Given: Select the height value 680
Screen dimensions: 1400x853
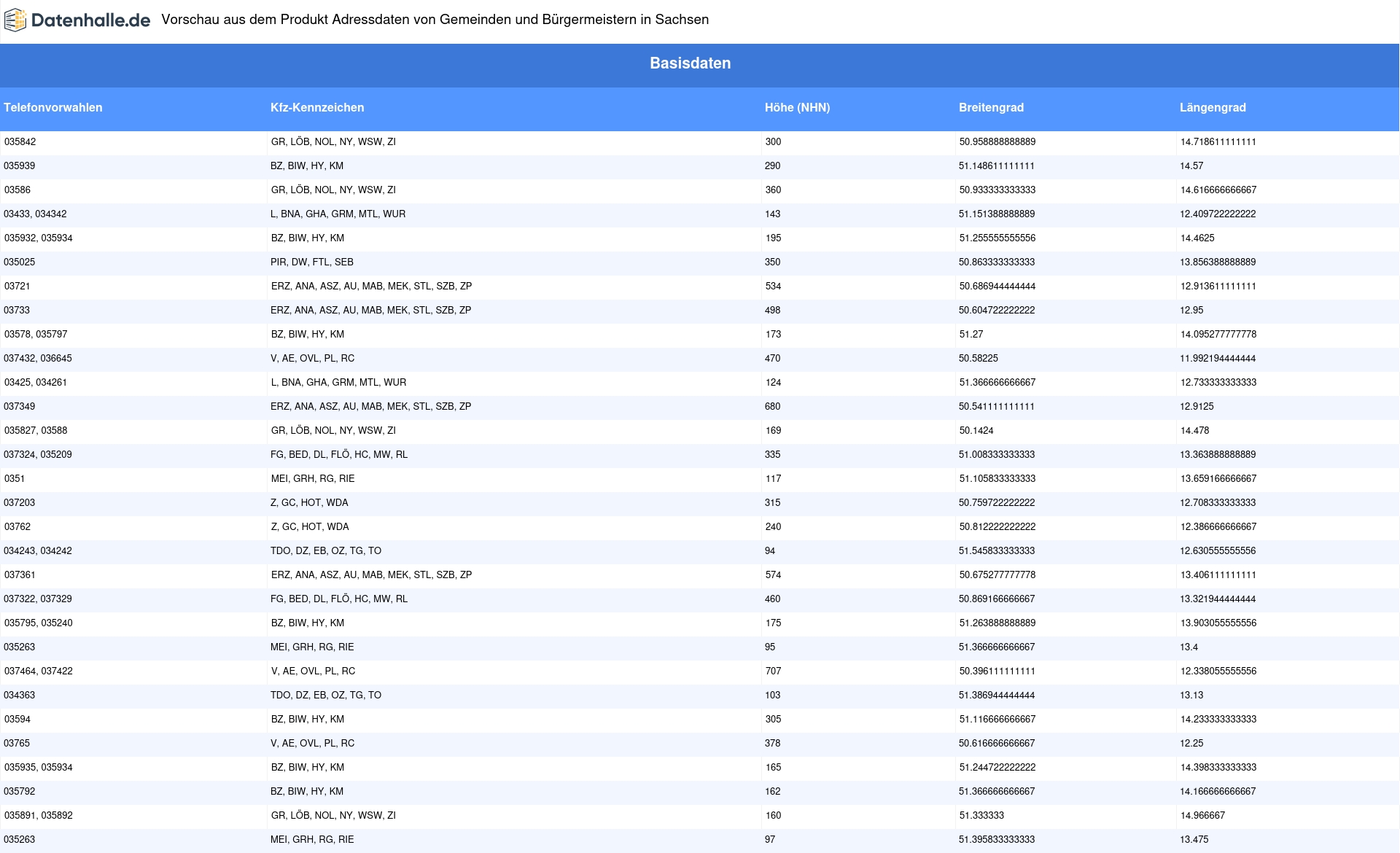Looking at the screenshot, I should click(x=772, y=407).
